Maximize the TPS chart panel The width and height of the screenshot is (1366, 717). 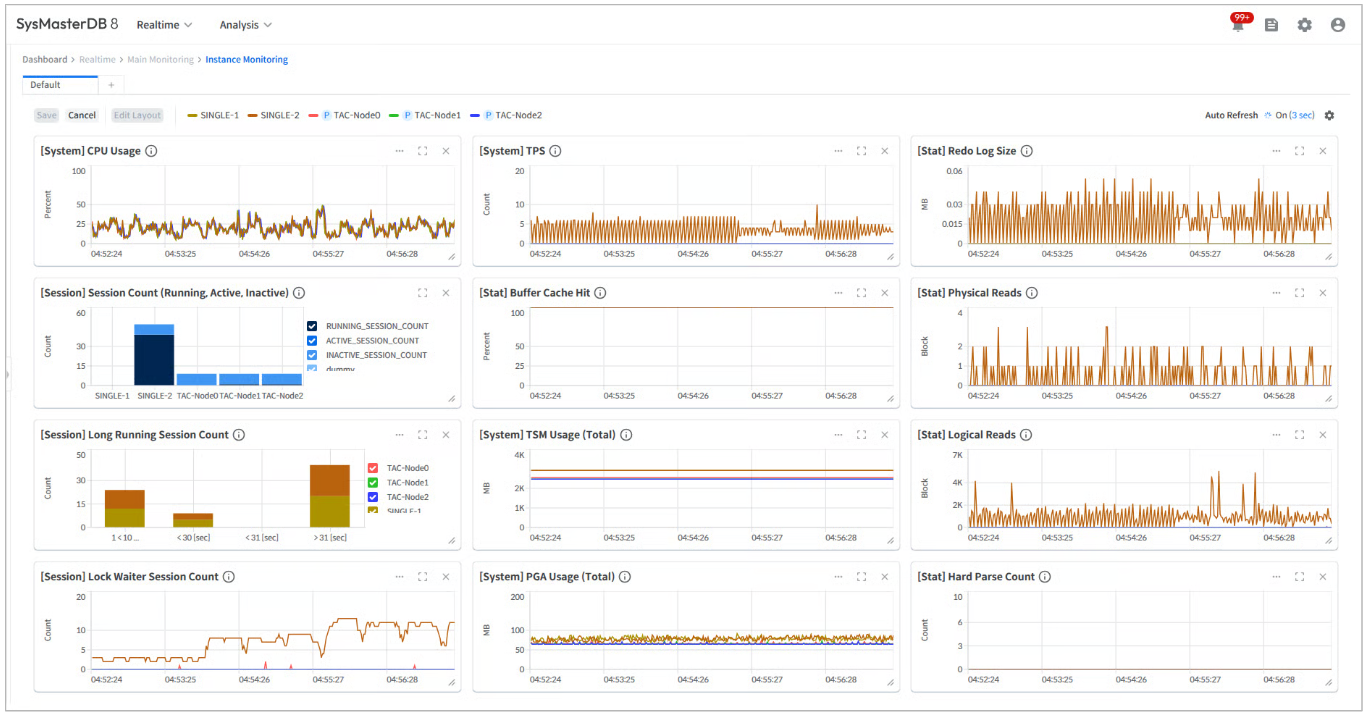861,151
